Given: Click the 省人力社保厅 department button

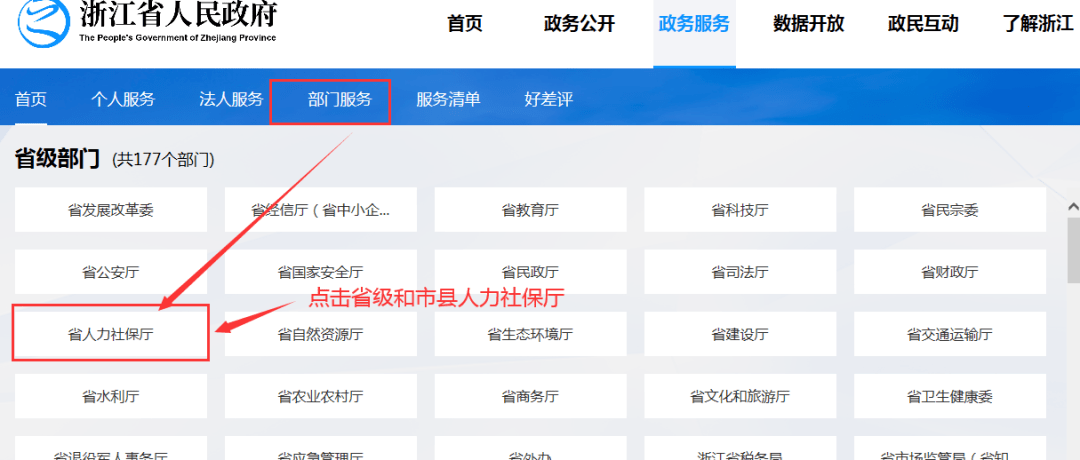Looking at the screenshot, I should [x=111, y=334].
